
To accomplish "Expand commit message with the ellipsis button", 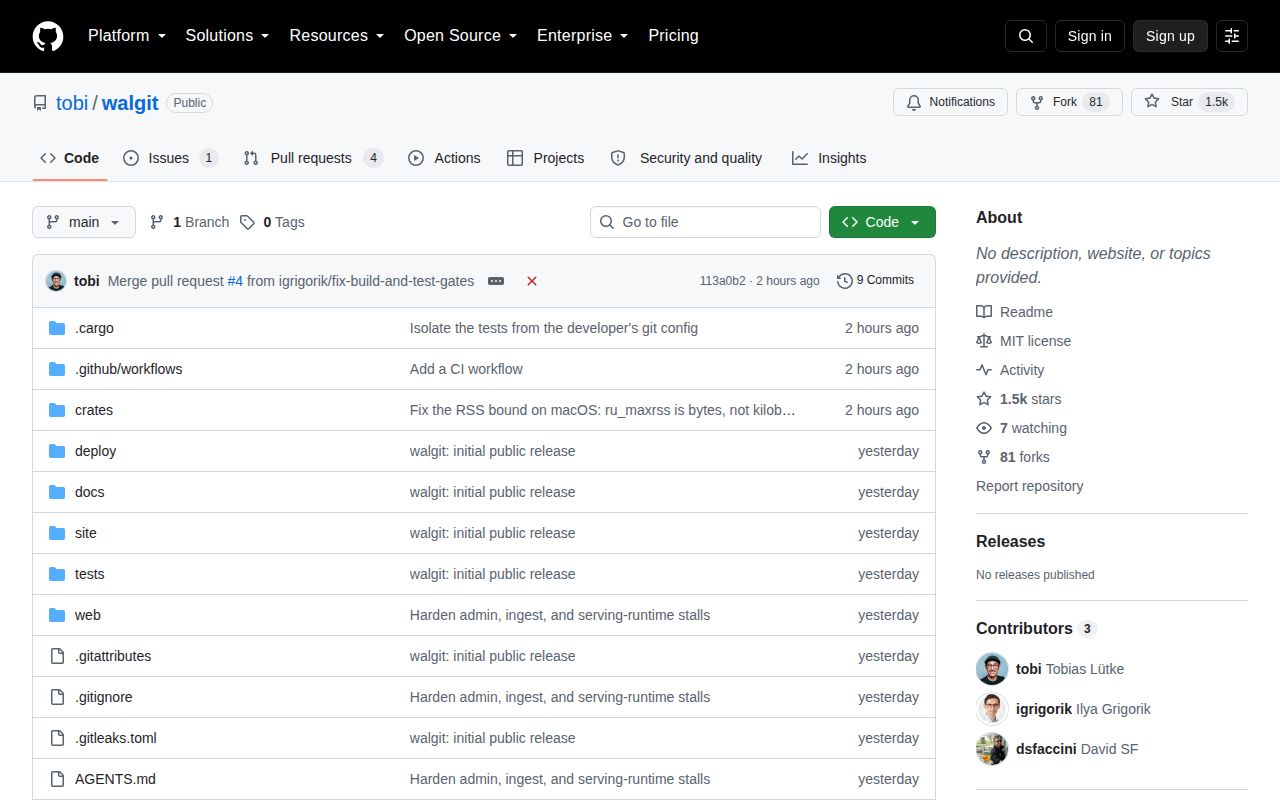I will click(x=496, y=281).
